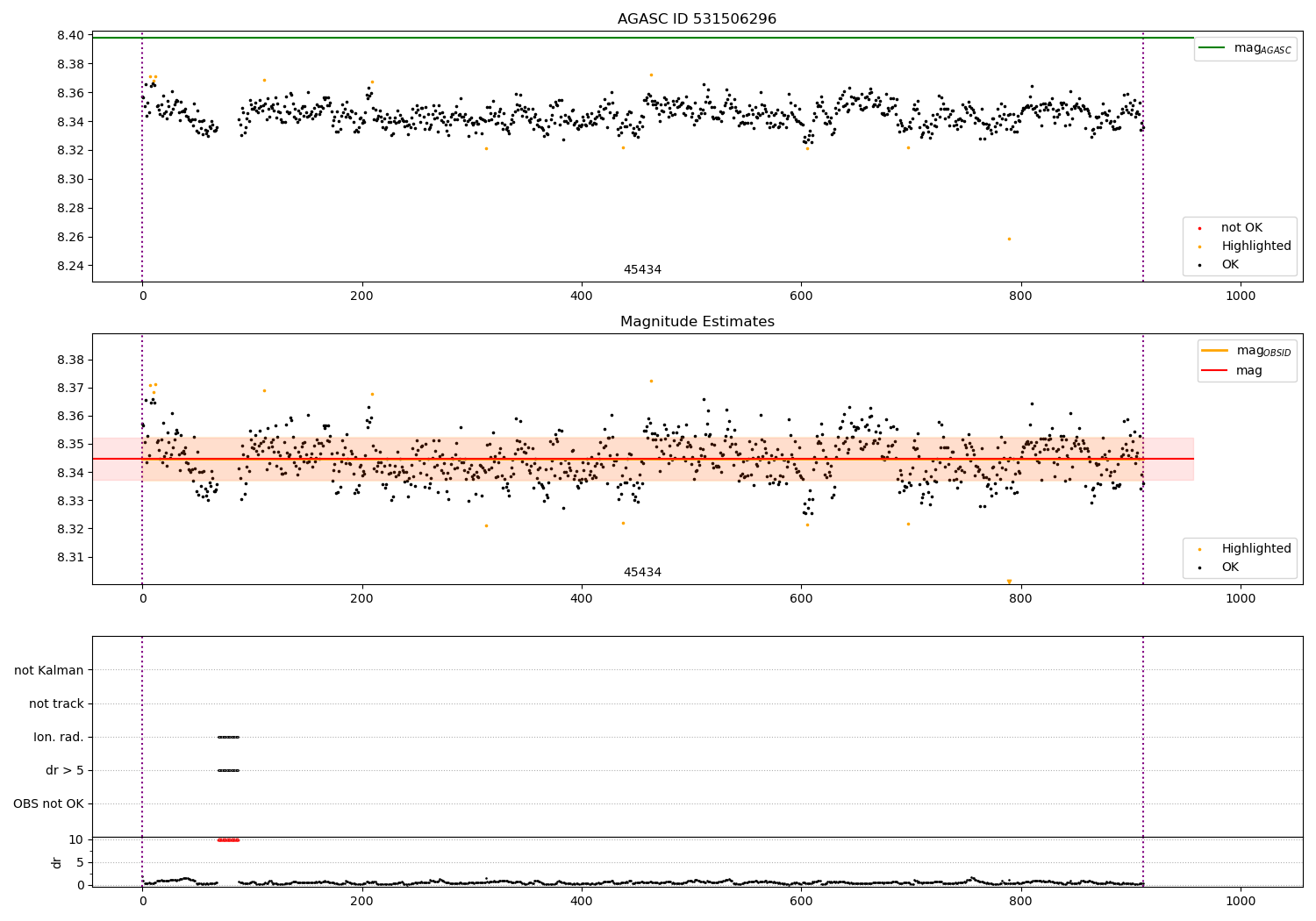
Task: Click the 'OBS not OK' axis label
Action: (48, 804)
